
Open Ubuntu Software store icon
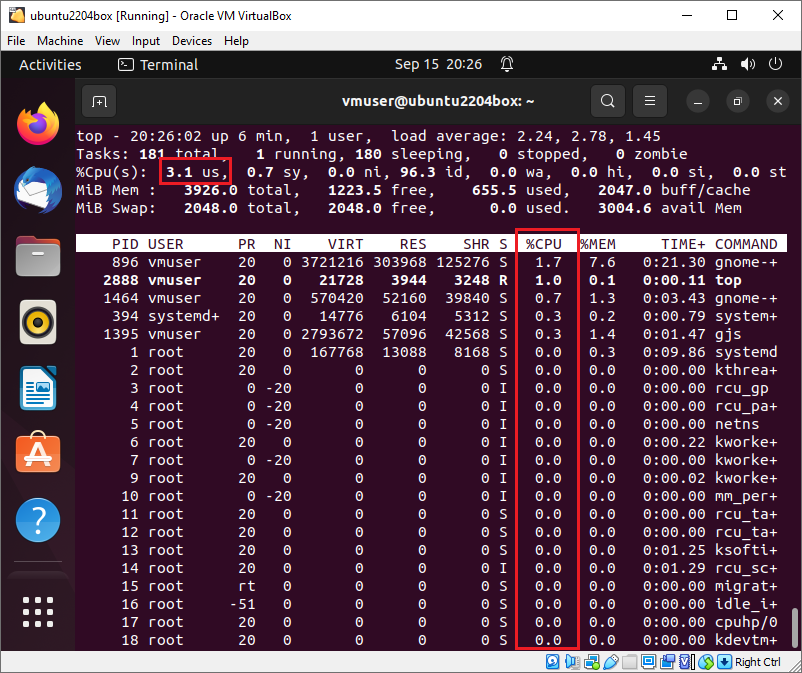pos(38,452)
